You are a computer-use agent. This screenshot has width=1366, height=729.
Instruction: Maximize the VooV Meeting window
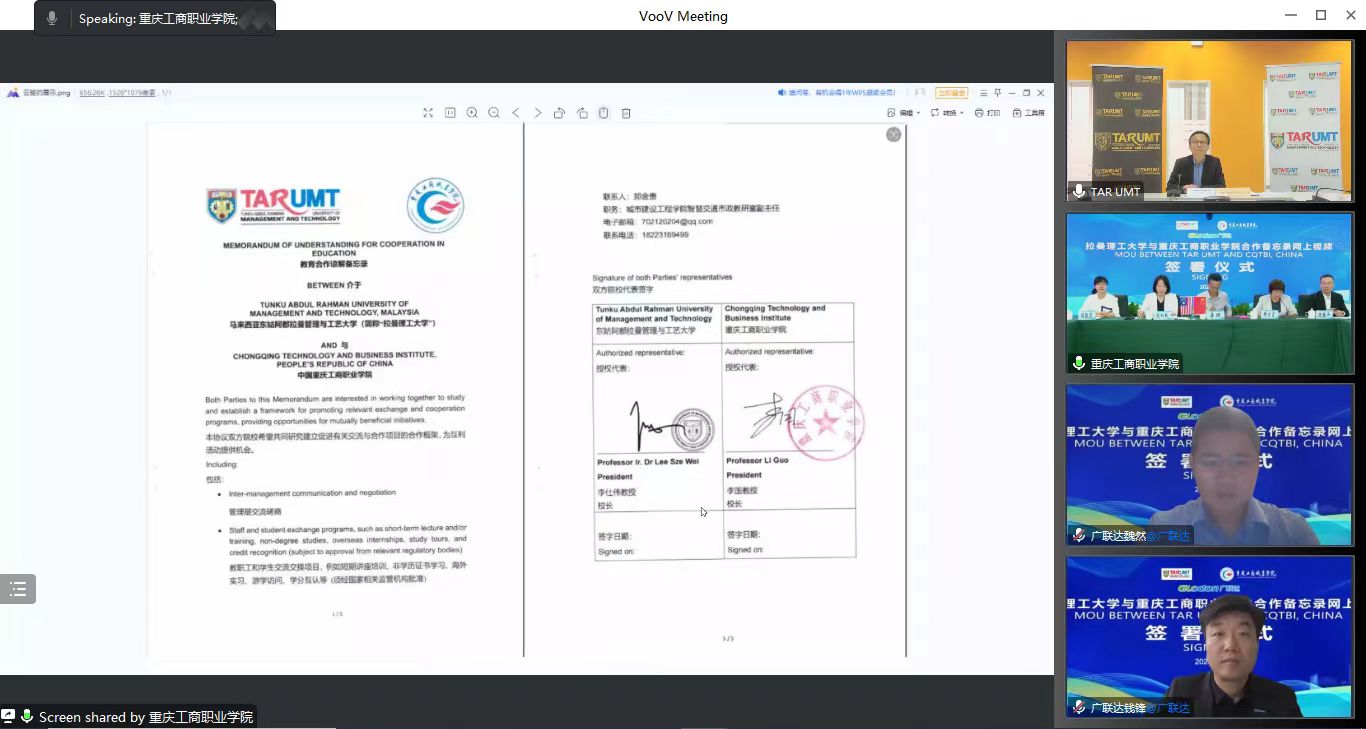pos(1321,15)
